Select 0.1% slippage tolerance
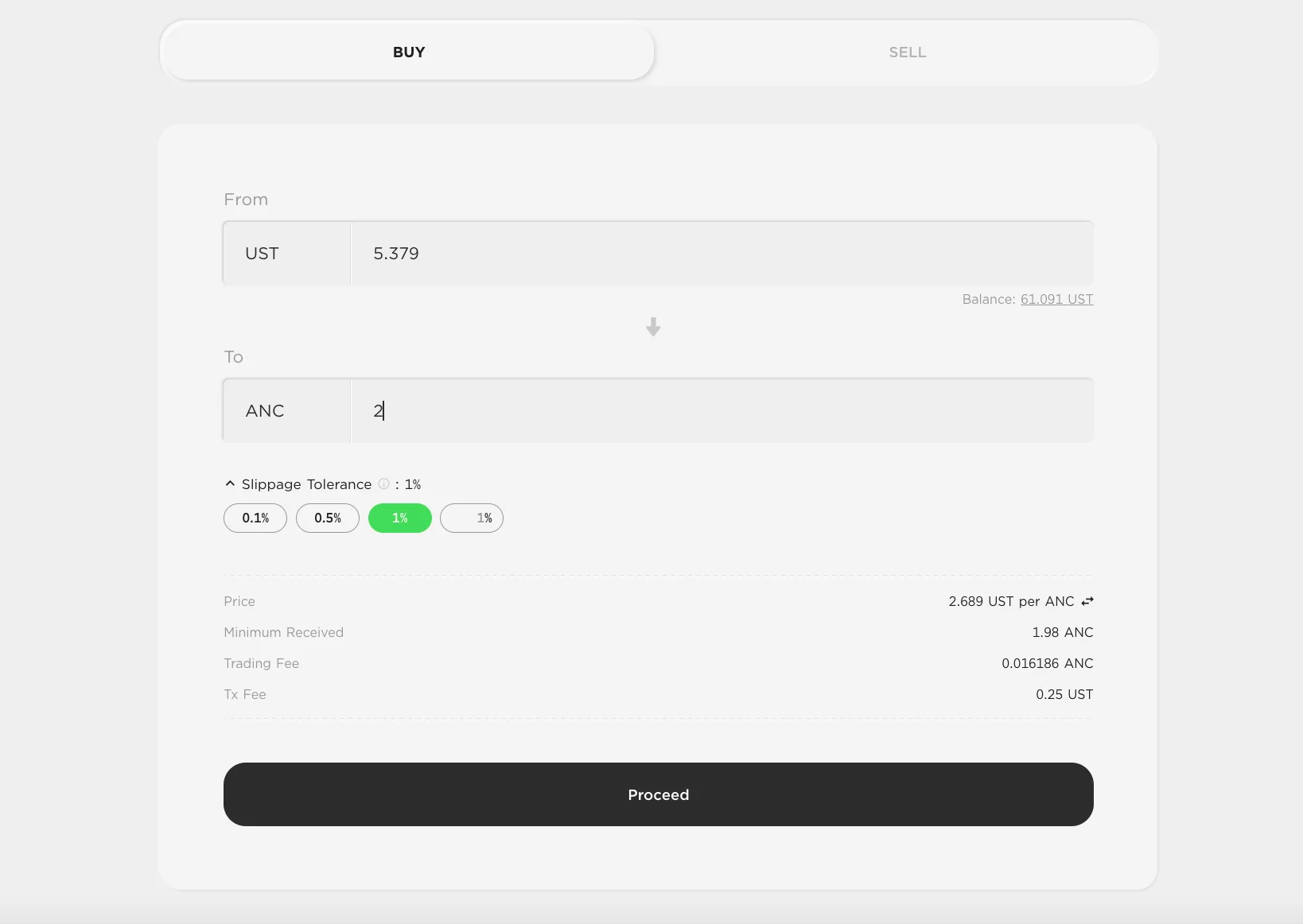This screenshot has width=1303, height=924. click(x=255, y=518)
